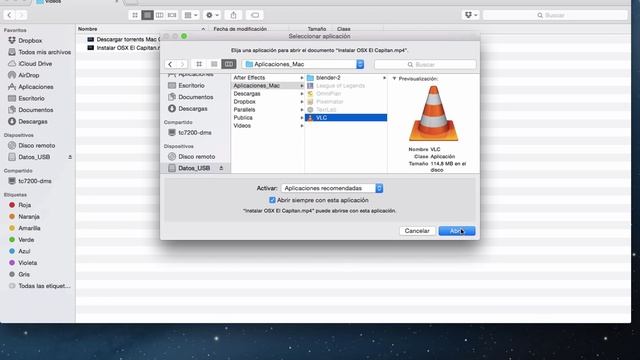Click the dialog search field
The height and width of the screenshot is (360, 640).
point(425,64)
